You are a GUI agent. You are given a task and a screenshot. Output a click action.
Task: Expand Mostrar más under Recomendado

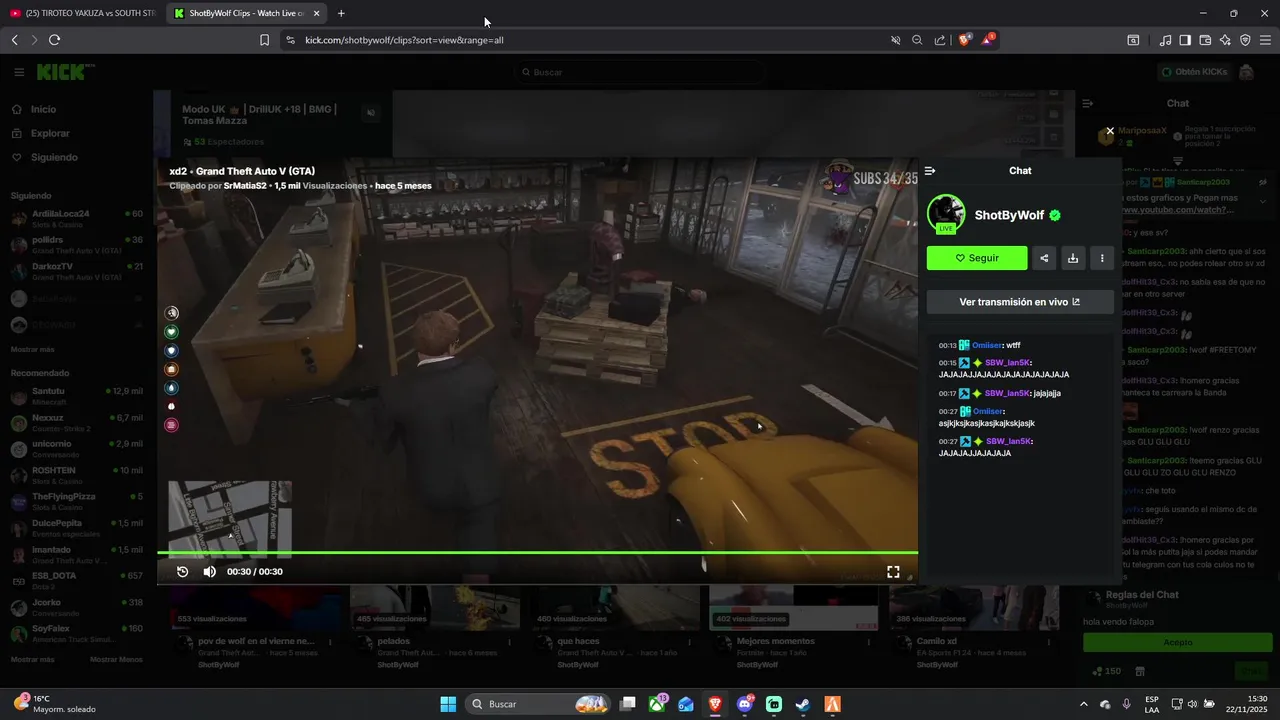pos(33,659)
